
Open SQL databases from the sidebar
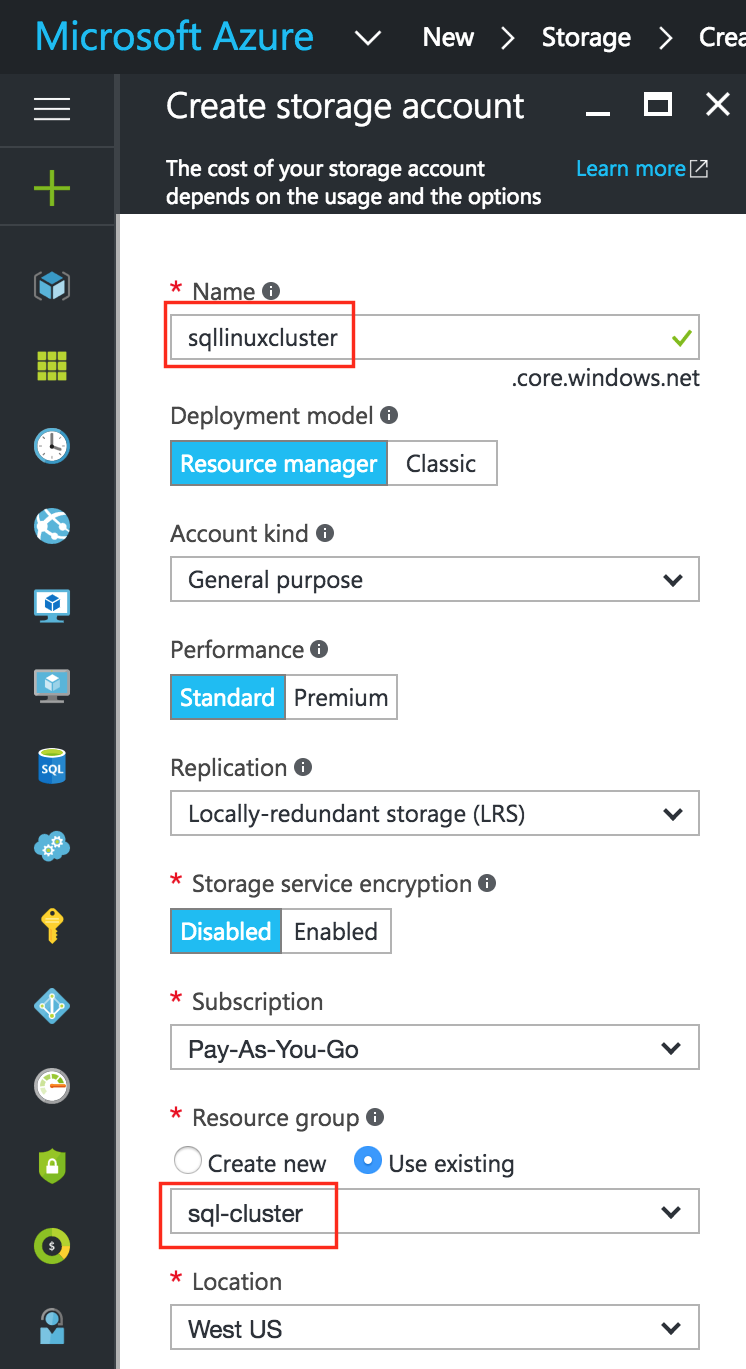(x=51, y=766)
